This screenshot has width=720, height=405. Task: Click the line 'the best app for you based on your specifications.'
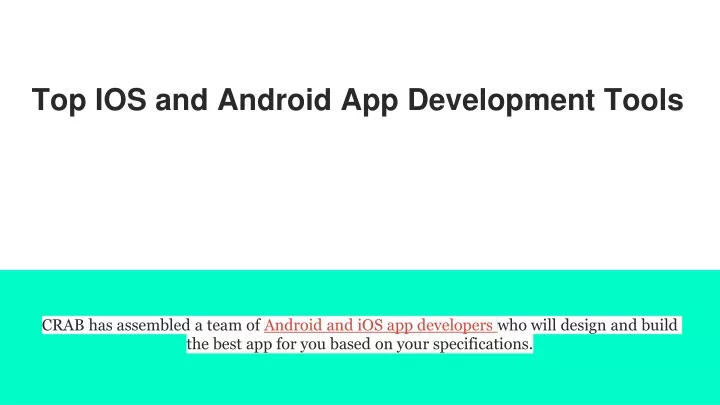point(360,344)
